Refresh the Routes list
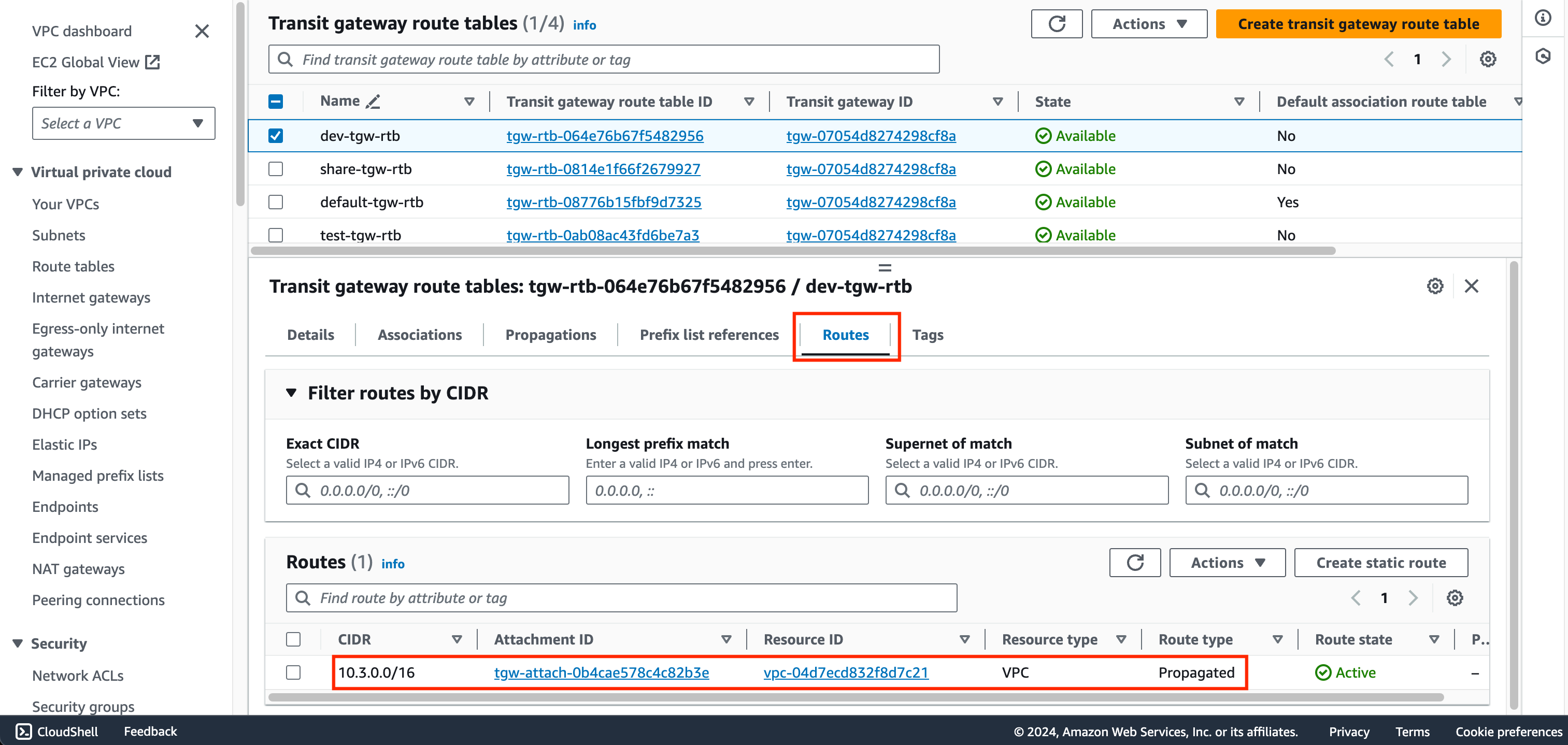The image size is (1568, 745). pos(1135,563)
